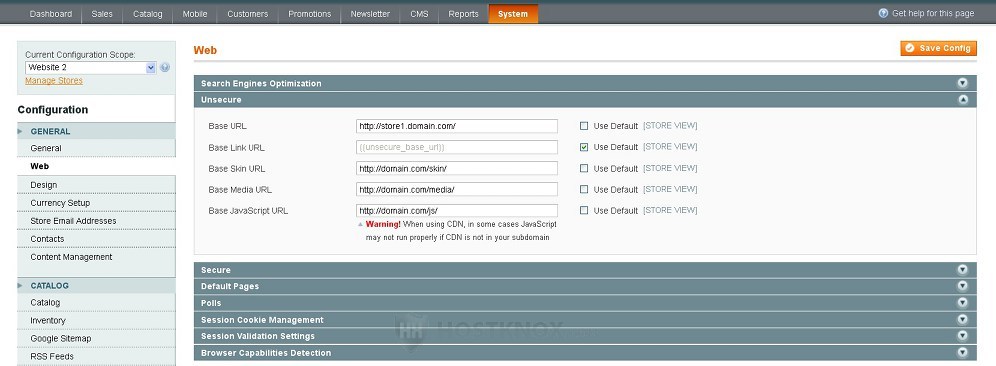Open the Dashboard menu
The image size is (996, 366).
point(51,14)
